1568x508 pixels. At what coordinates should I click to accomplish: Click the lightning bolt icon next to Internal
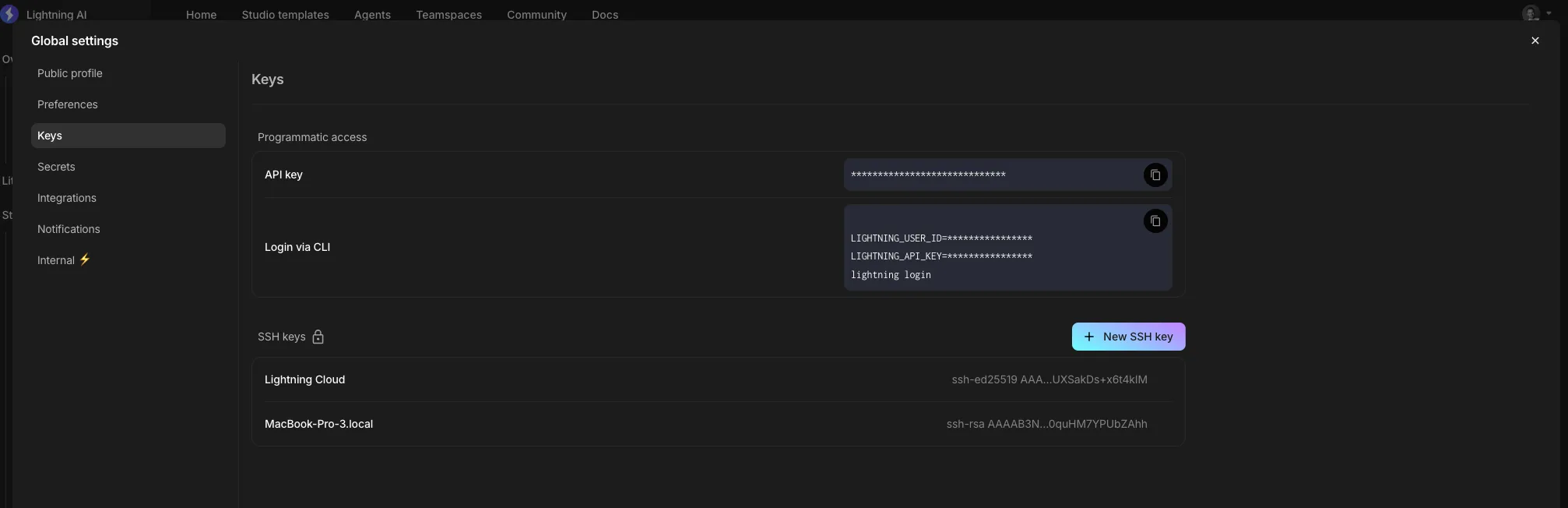[x=85, y=259]
